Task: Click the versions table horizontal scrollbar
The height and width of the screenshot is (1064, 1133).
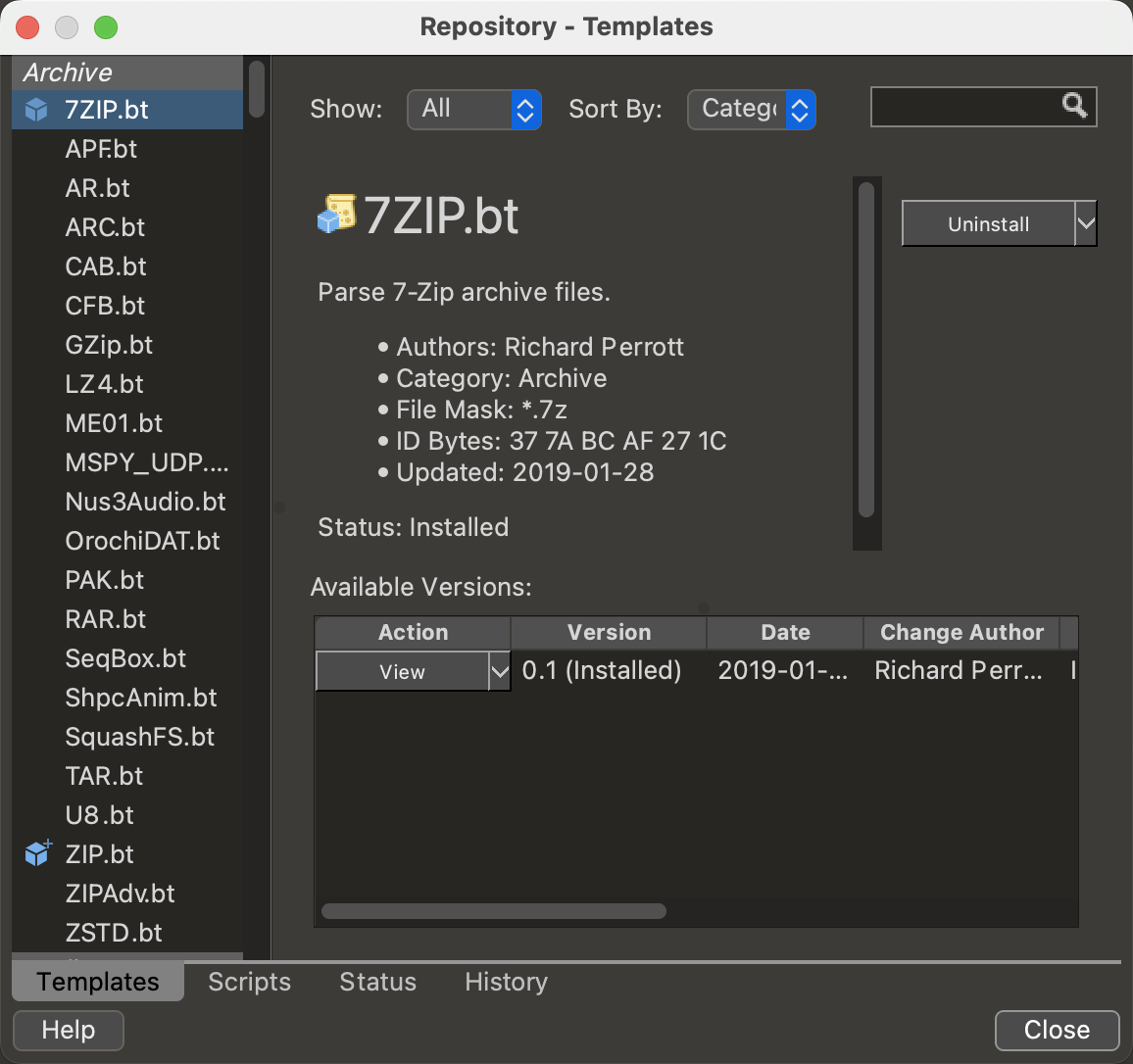Action: pyautogui.click(x=494, y=911)
